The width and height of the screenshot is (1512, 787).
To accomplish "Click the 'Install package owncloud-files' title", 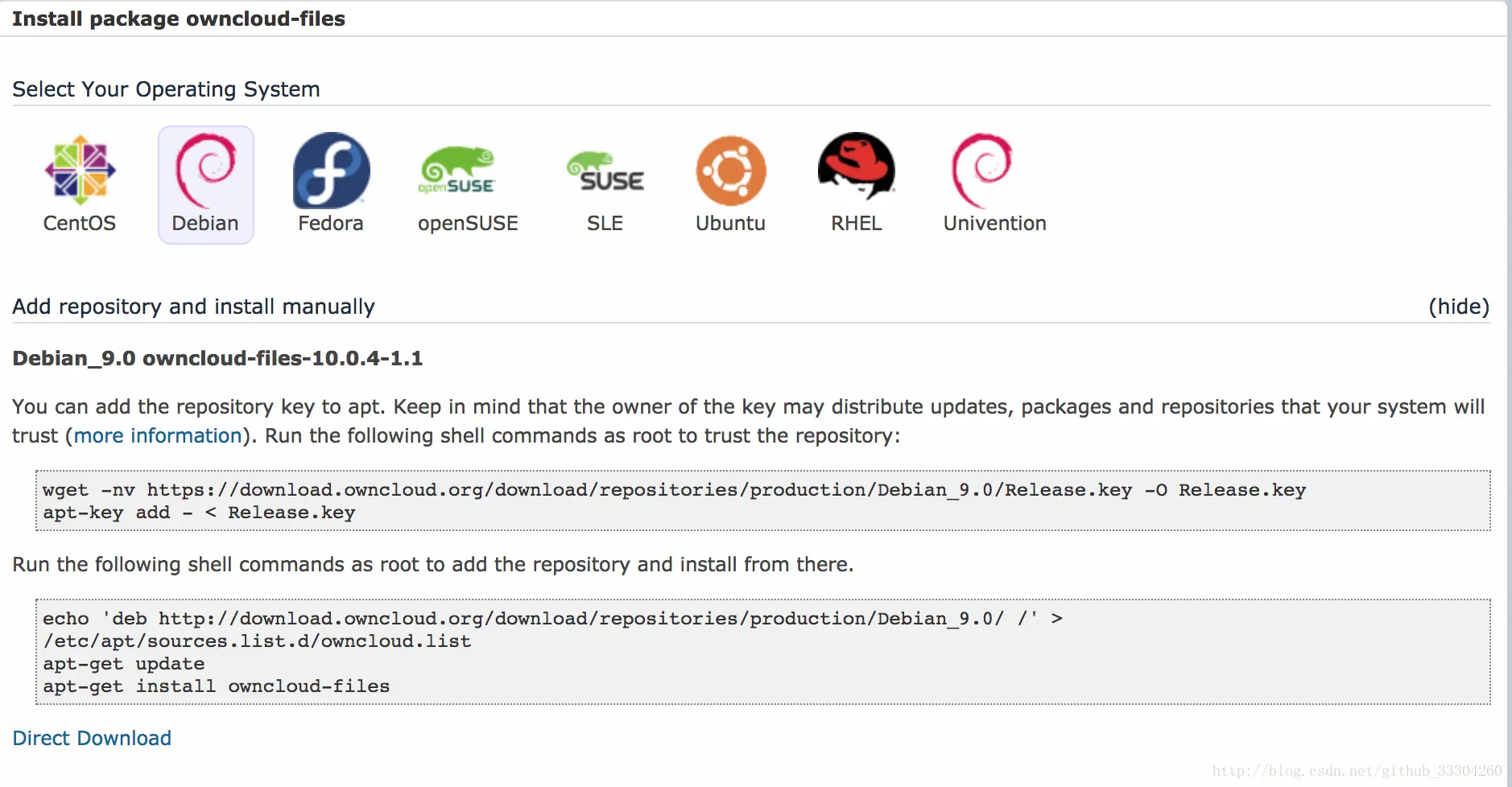I will coord(179,19).
